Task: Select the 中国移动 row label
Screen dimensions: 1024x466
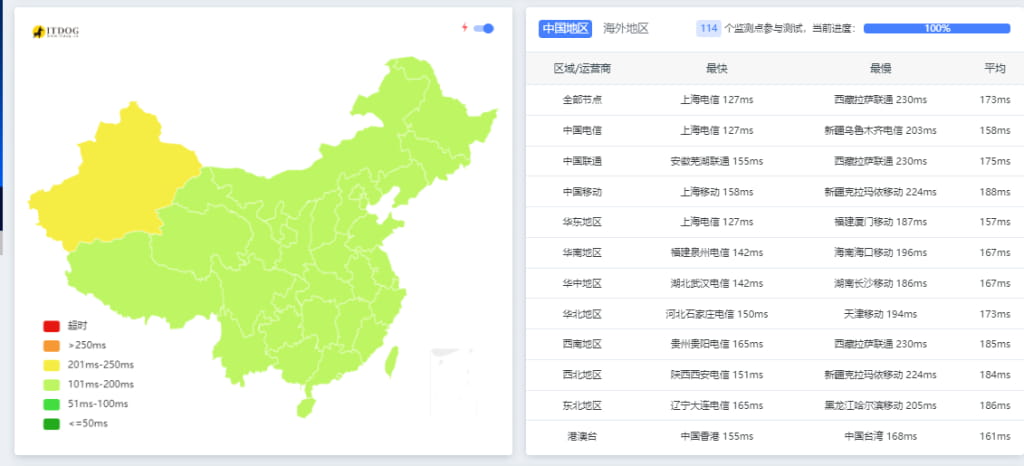Action: [x=583, y=192]
